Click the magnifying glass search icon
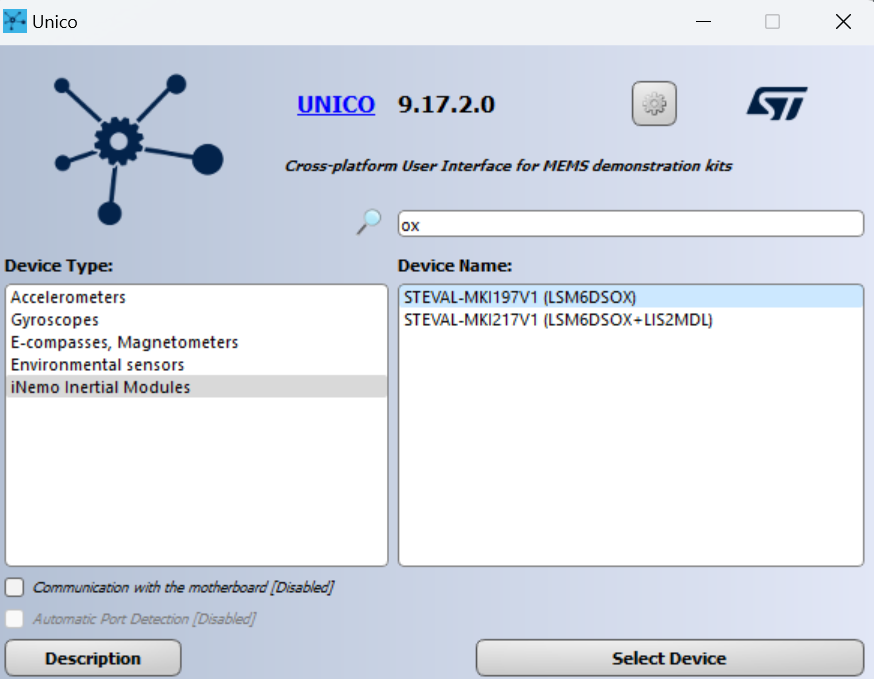Screen dimensions: 874x679 pos(370,222)
